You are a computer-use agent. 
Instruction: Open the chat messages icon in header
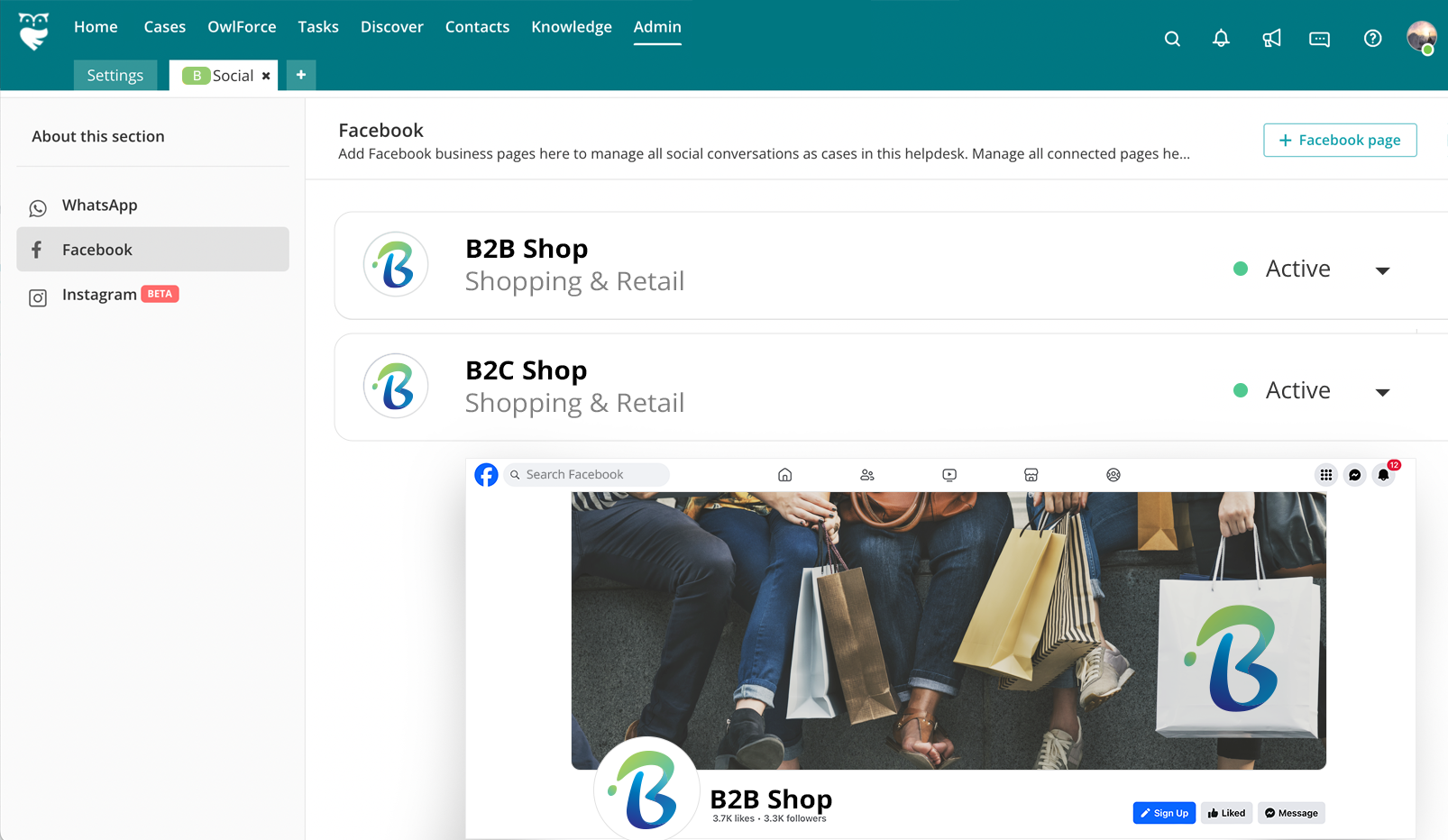pyautogui.click(x=1319, y=39)
